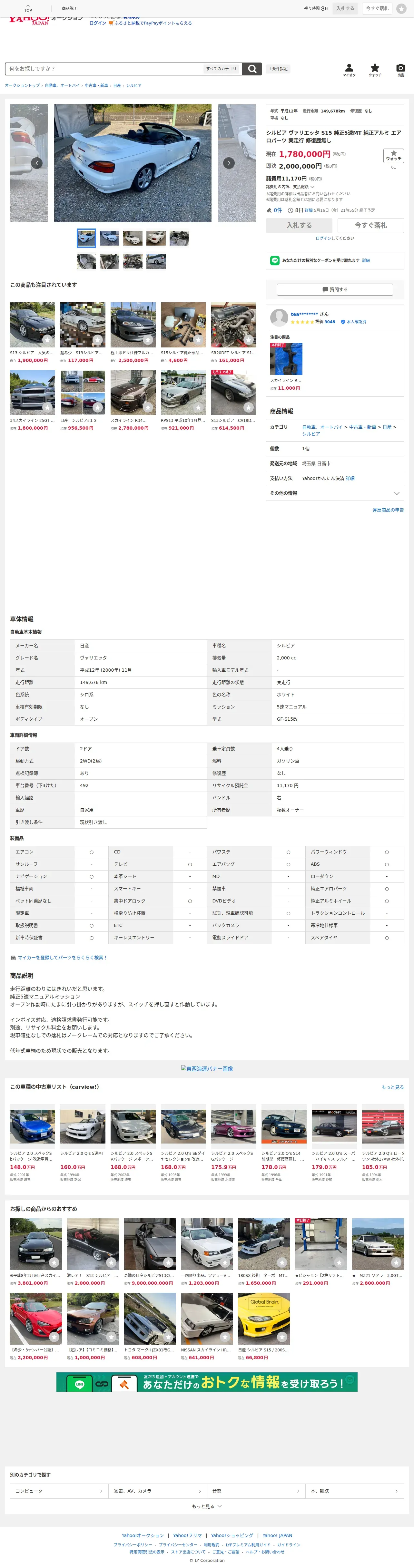This screenshot has width=414, height=1568.
Task: Toggle the ウォッチ button on this auction
Action: (393, 156)
